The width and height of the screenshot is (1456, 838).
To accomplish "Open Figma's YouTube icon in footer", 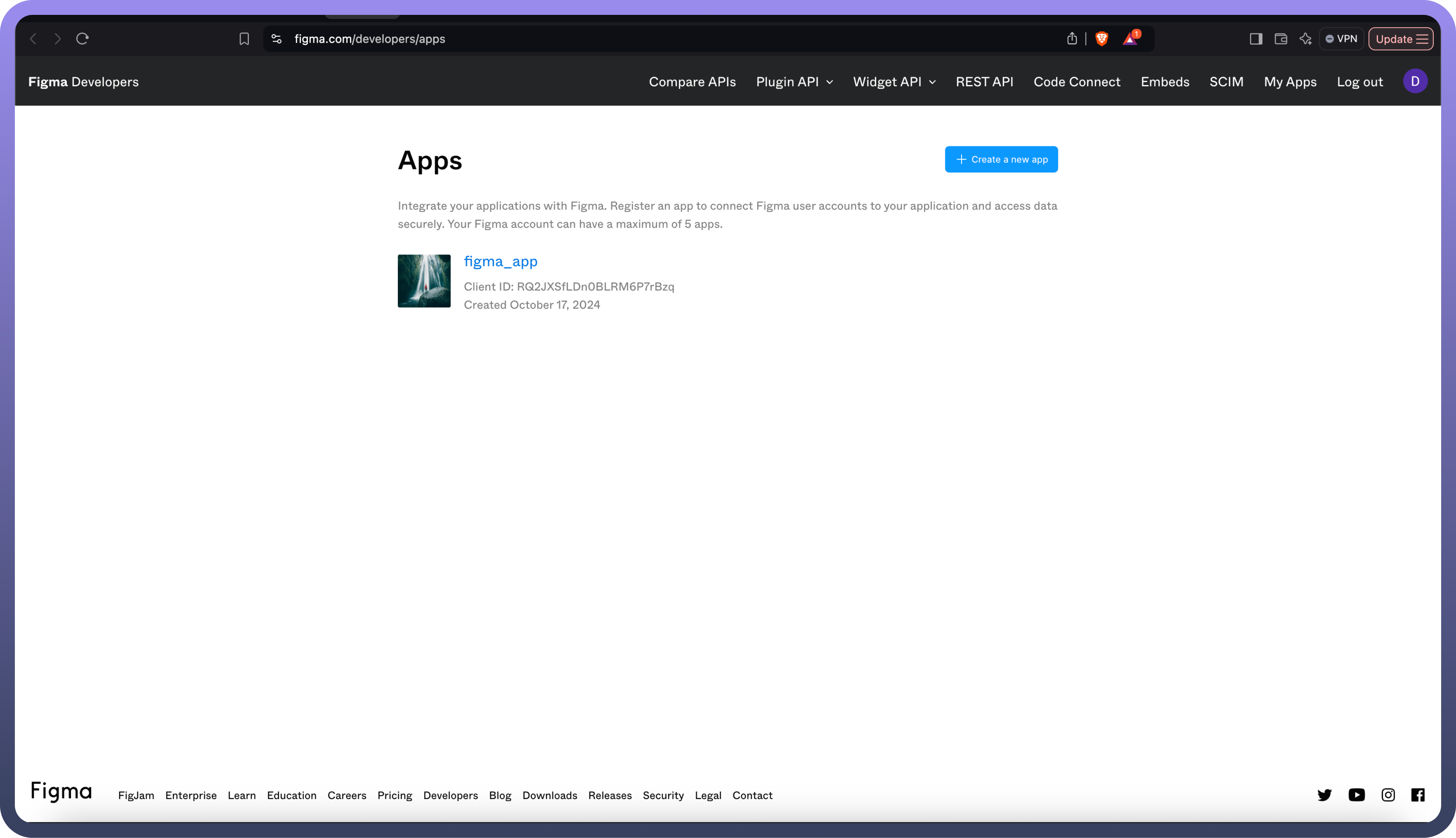I will [x=1356, y=795].
